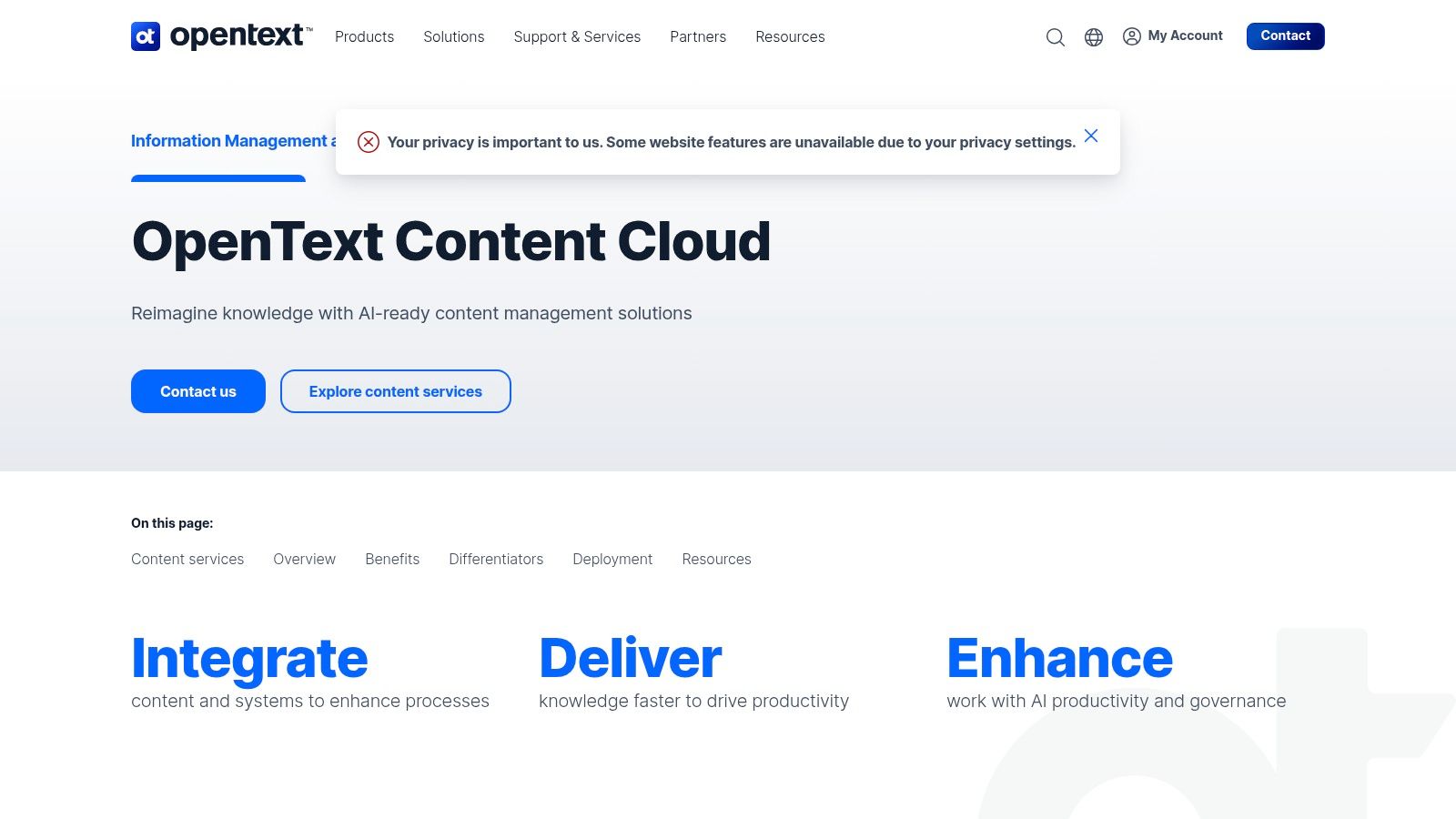Open Support & Services menu
Viewport: 1456px width, 819px height.
(577, 36)
